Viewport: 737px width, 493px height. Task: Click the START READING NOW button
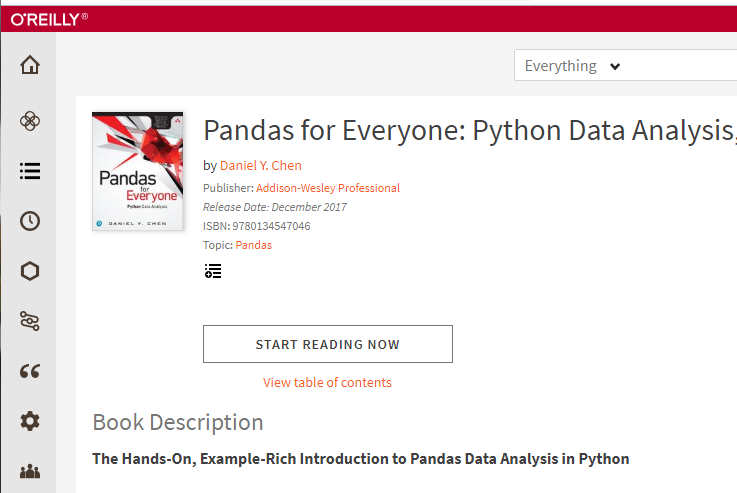tap(328, 344)
